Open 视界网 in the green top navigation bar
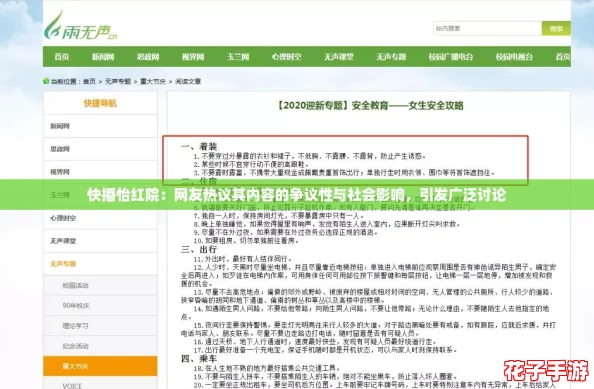Image resolution: width=594 pixels, height=389 pixels. click(193, 57)
